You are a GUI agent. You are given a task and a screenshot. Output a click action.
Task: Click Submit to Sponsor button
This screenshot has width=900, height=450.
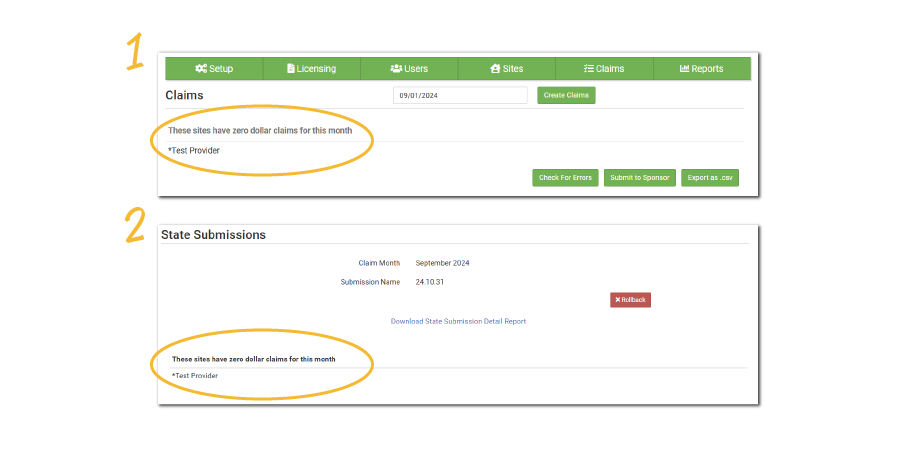point(640,178)
